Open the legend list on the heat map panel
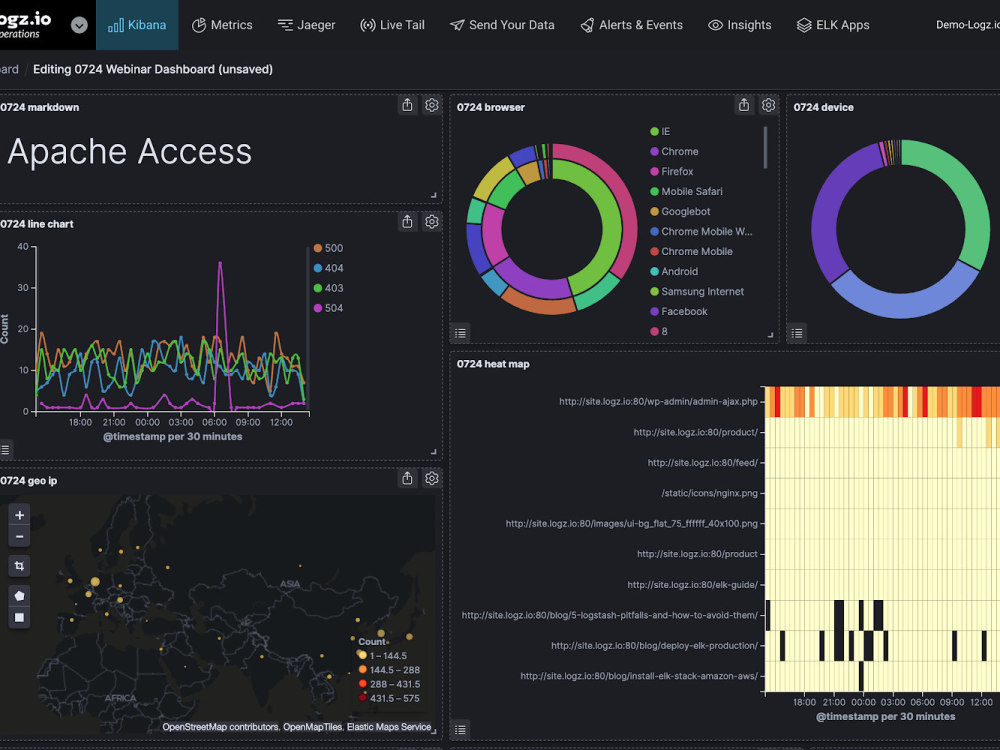1000x750 pixels. click(460, 730)
